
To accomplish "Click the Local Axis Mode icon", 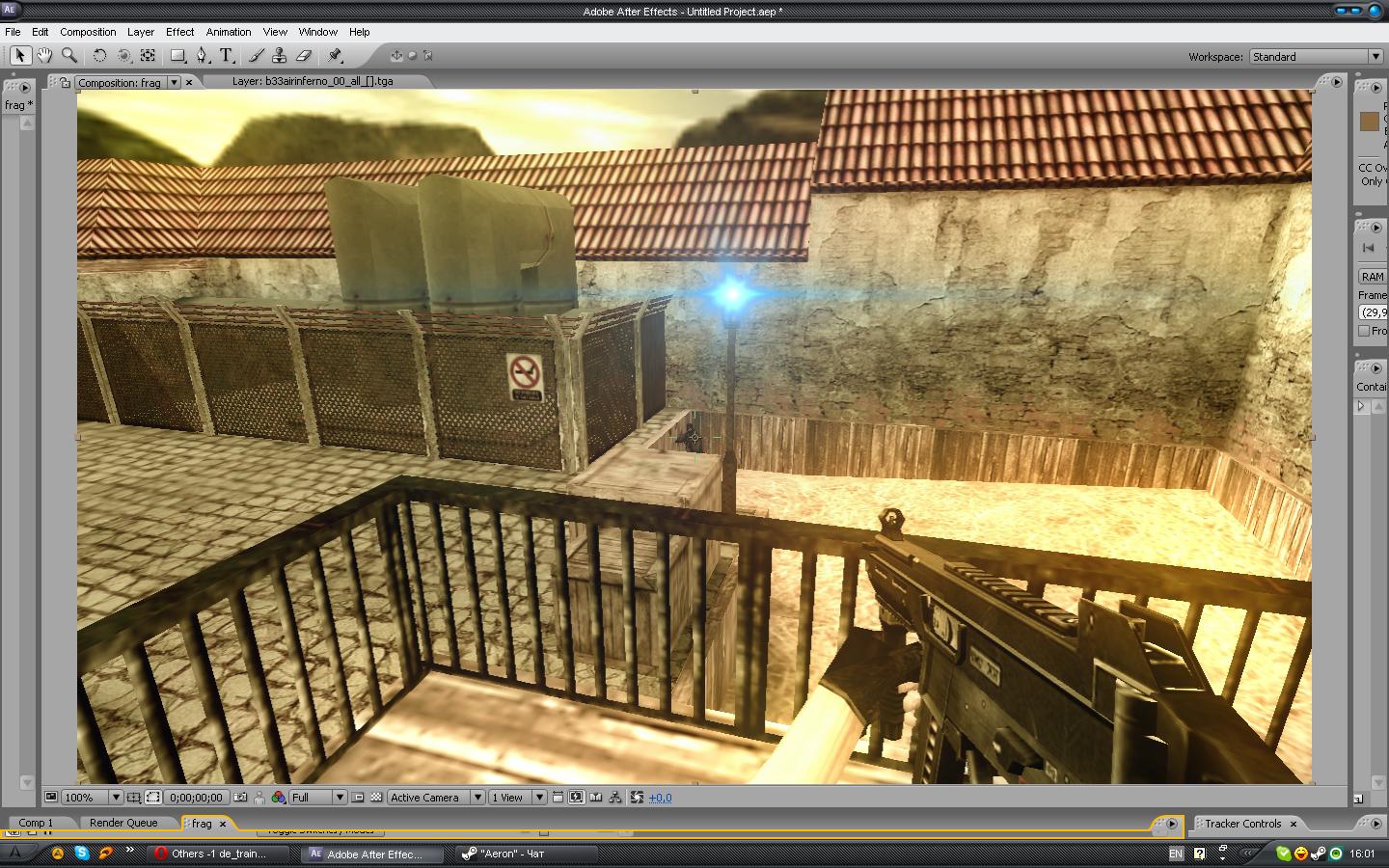I will (x=396, y=56).
